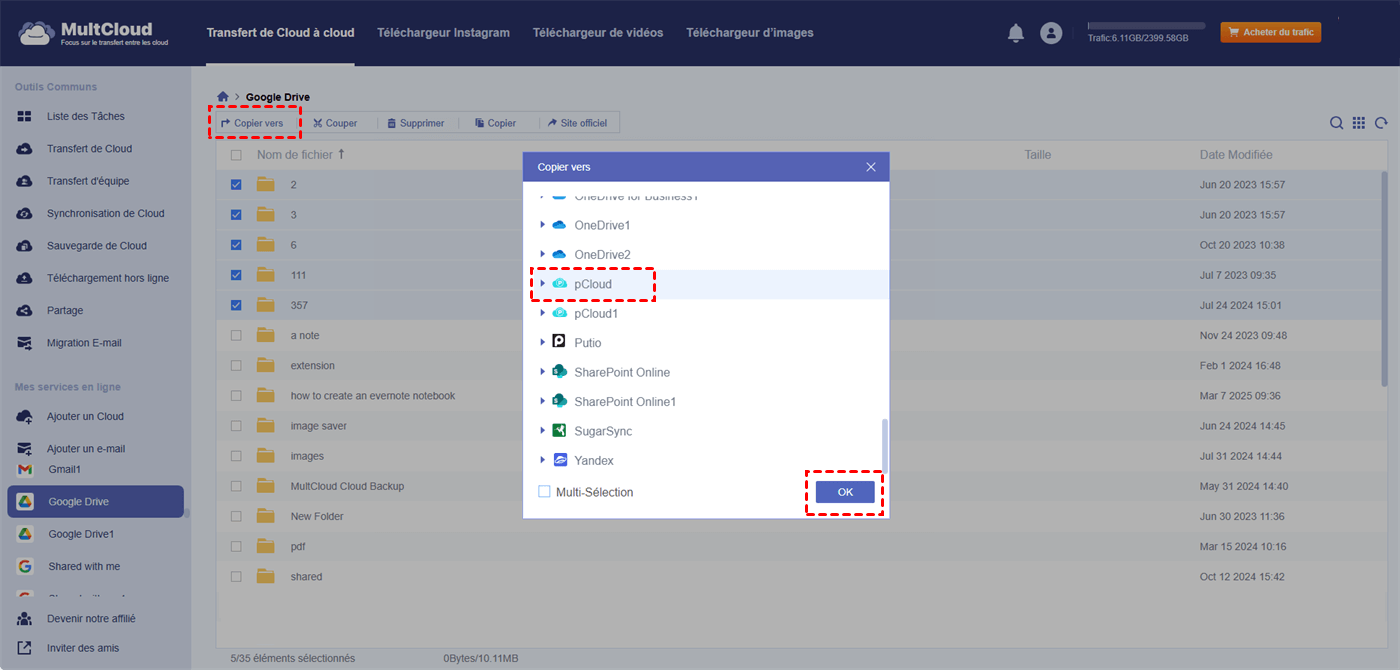This screenshot has width=1400, height=670.
Task: Expand the SugarSync tree node
Action: coord(543,431)
